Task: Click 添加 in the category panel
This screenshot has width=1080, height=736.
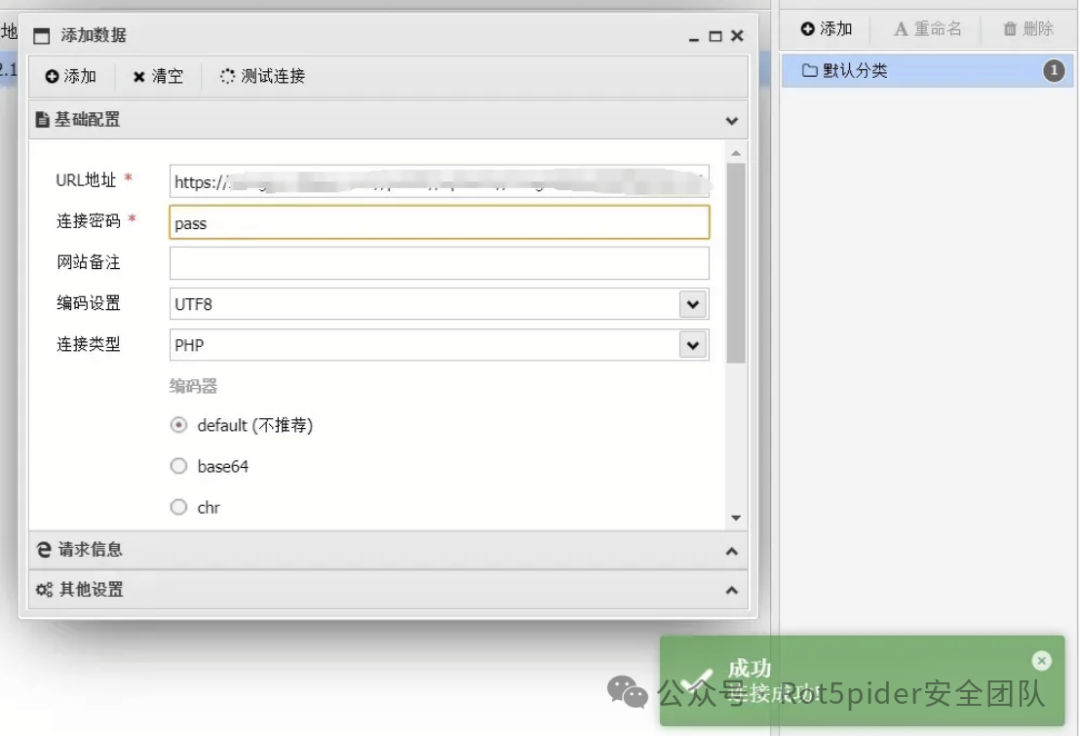Action: tap(827, 29)
